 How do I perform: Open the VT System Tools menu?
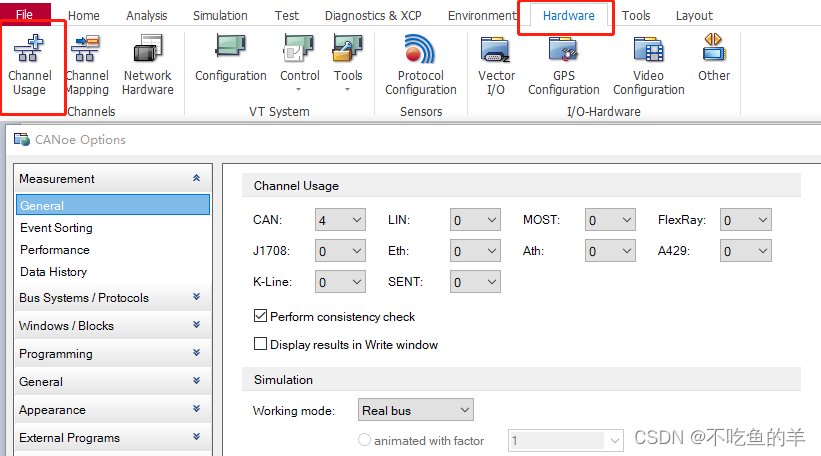pos(348,63)
